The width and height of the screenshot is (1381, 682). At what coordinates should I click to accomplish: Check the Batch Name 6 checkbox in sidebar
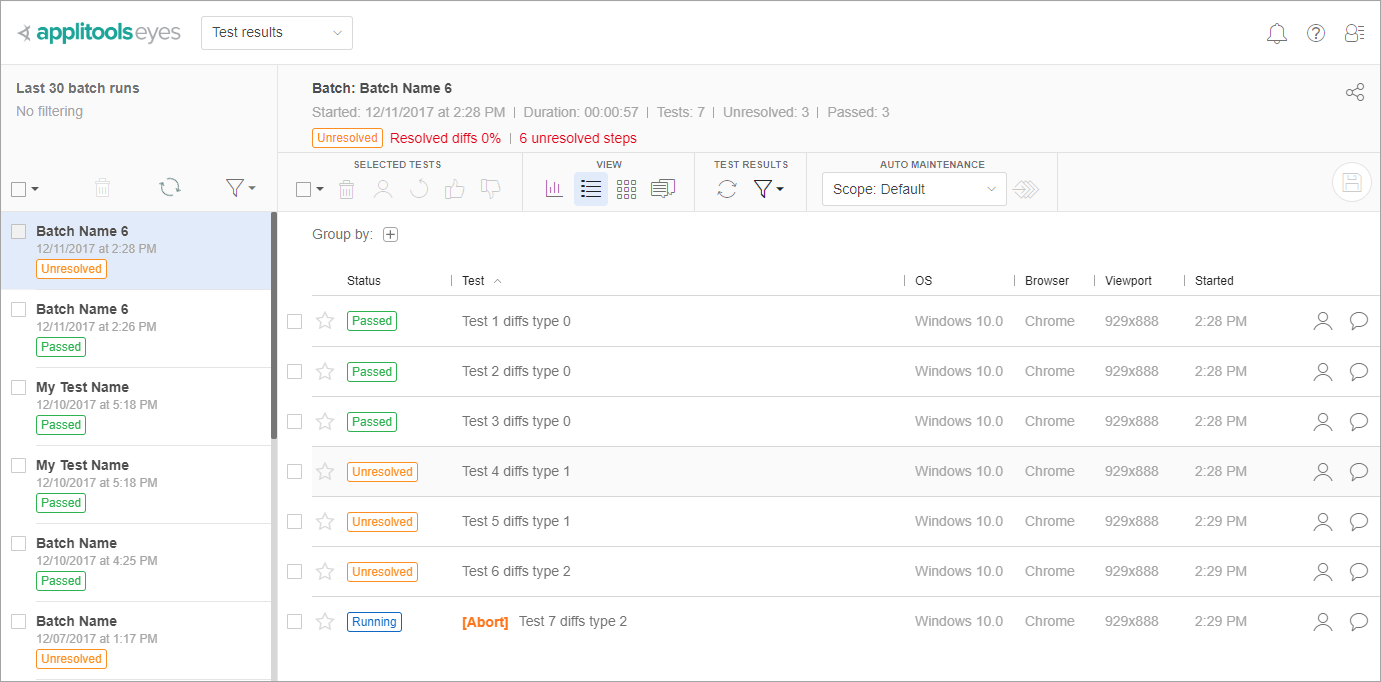click(x=18, y=230)
